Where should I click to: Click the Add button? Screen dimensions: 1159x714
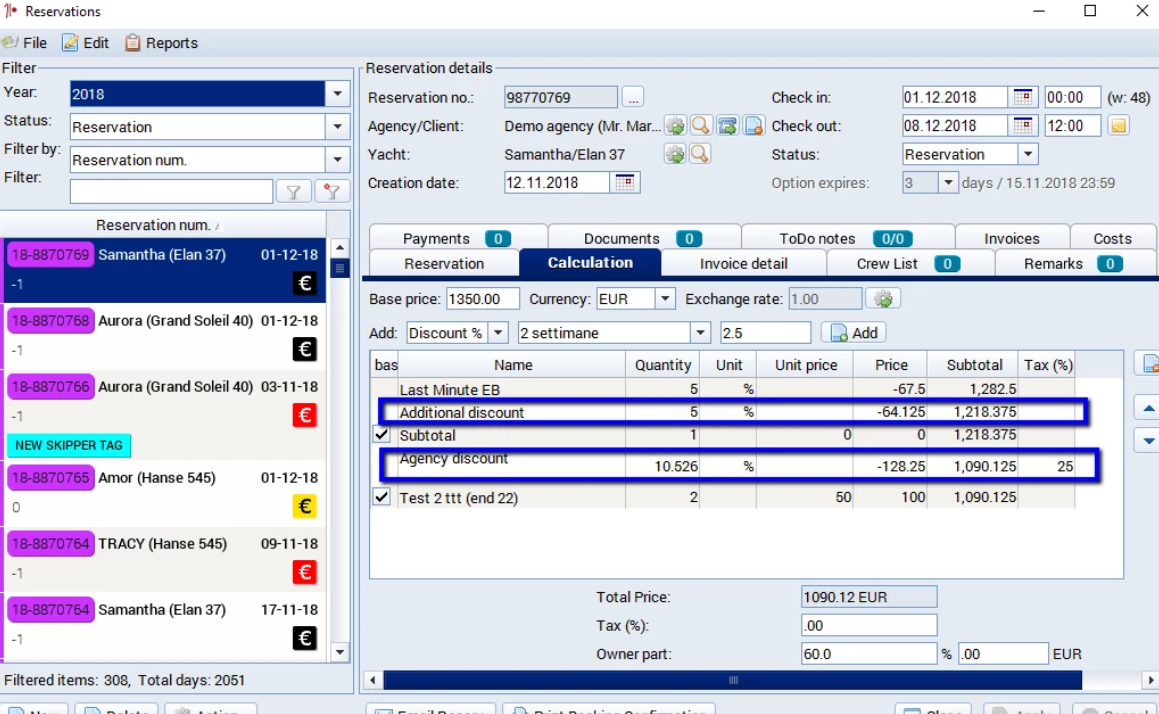click(x=854, y=333)
